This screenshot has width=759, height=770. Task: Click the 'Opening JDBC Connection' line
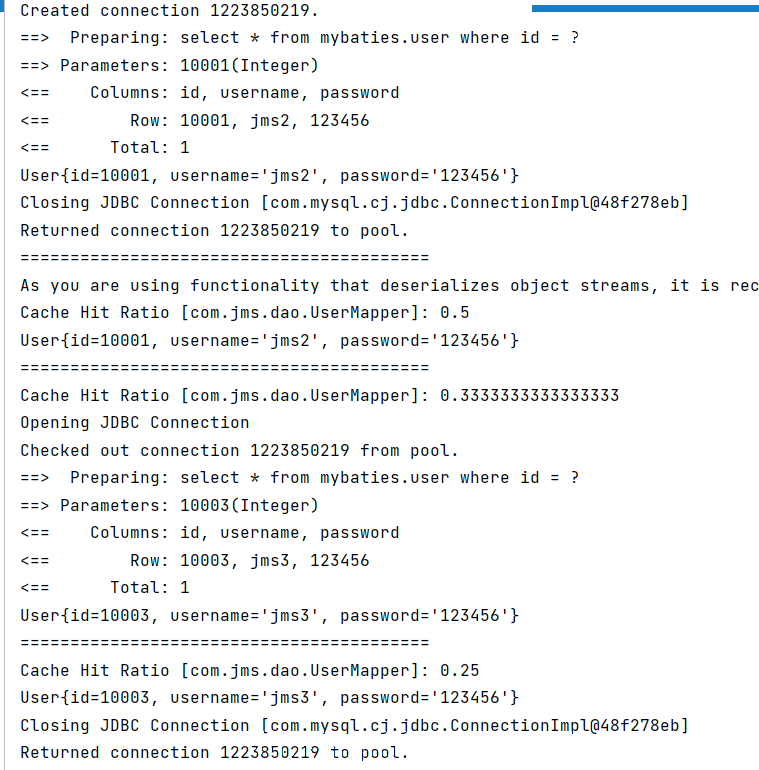(x=135, y=422)
